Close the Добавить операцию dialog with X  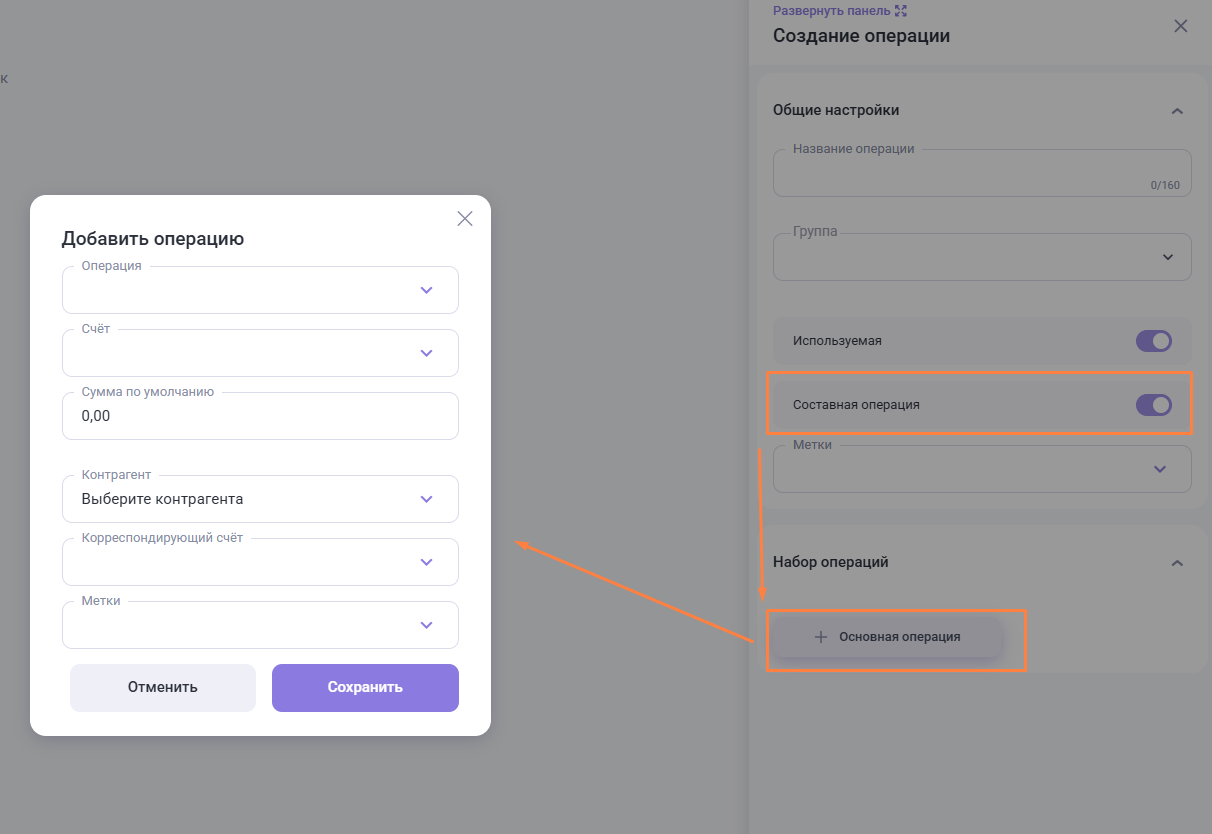point(465,219)
